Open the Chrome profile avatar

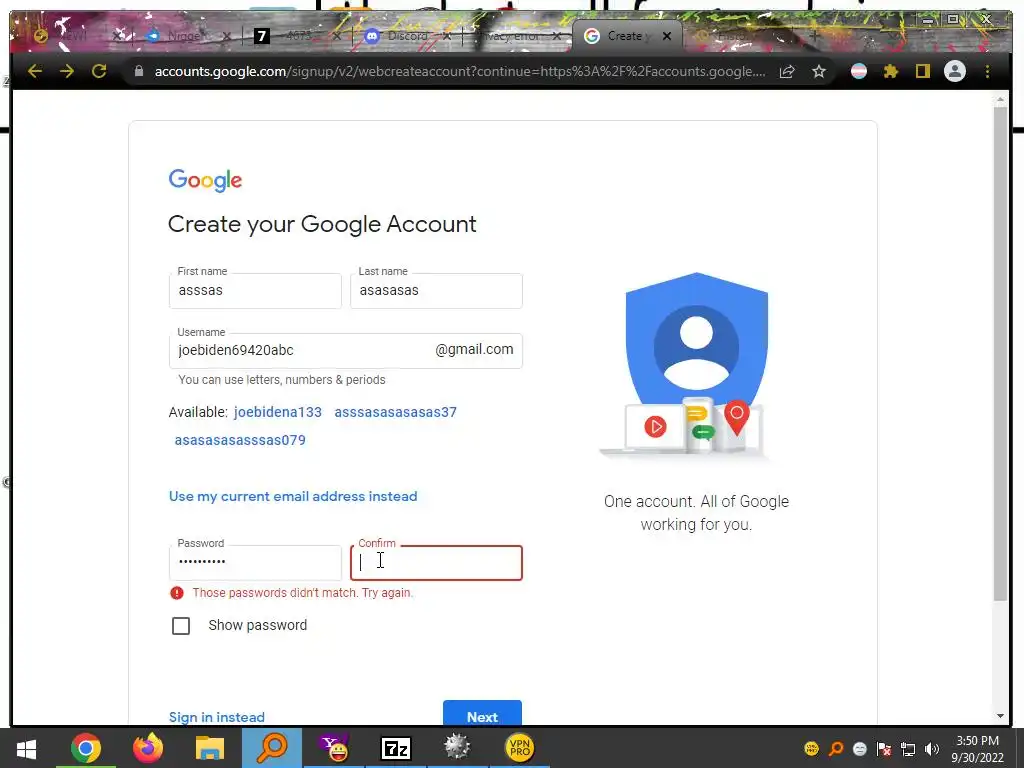point(955,71)
